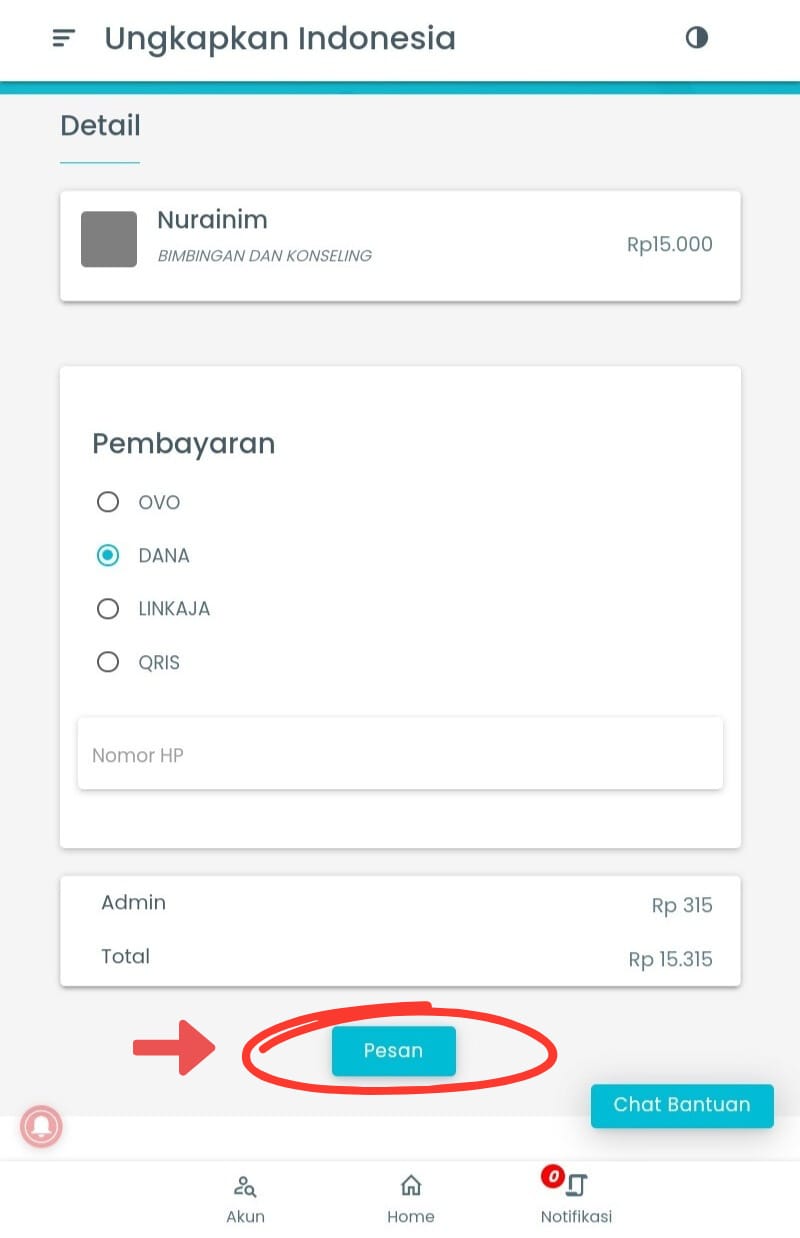Click the red notification count badge

(552, 1177)
